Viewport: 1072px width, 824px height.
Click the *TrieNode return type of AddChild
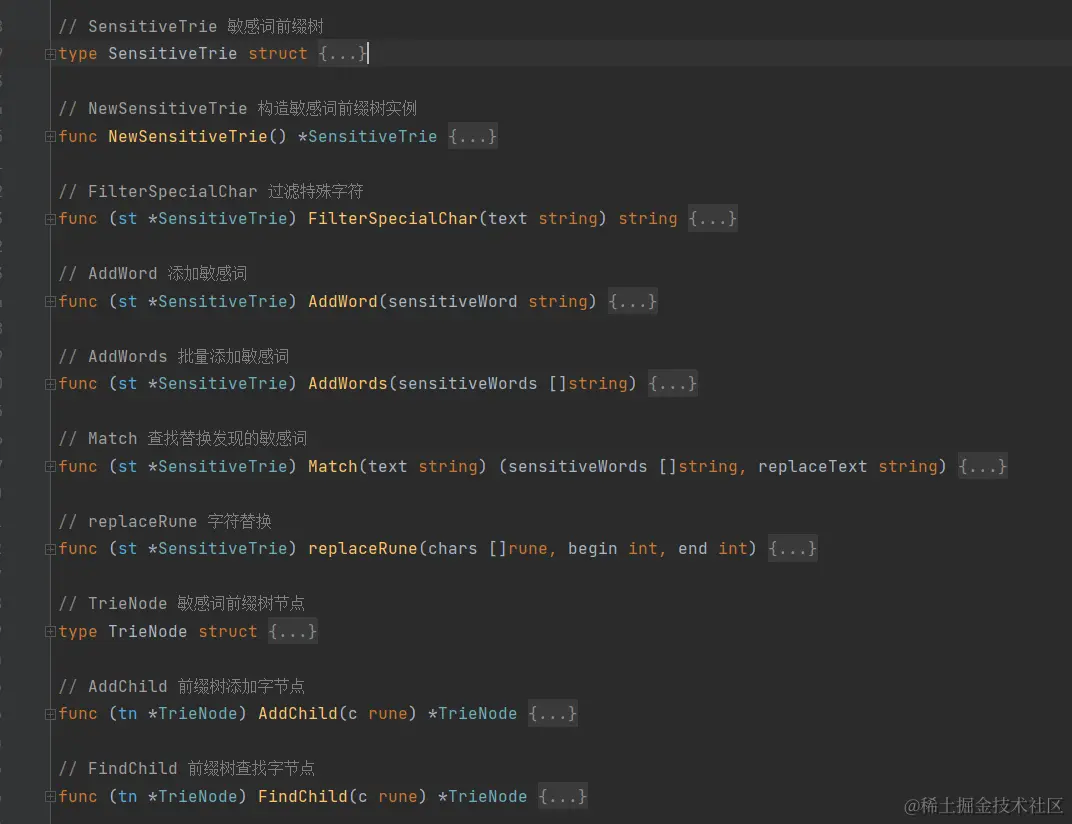point(472,713)
